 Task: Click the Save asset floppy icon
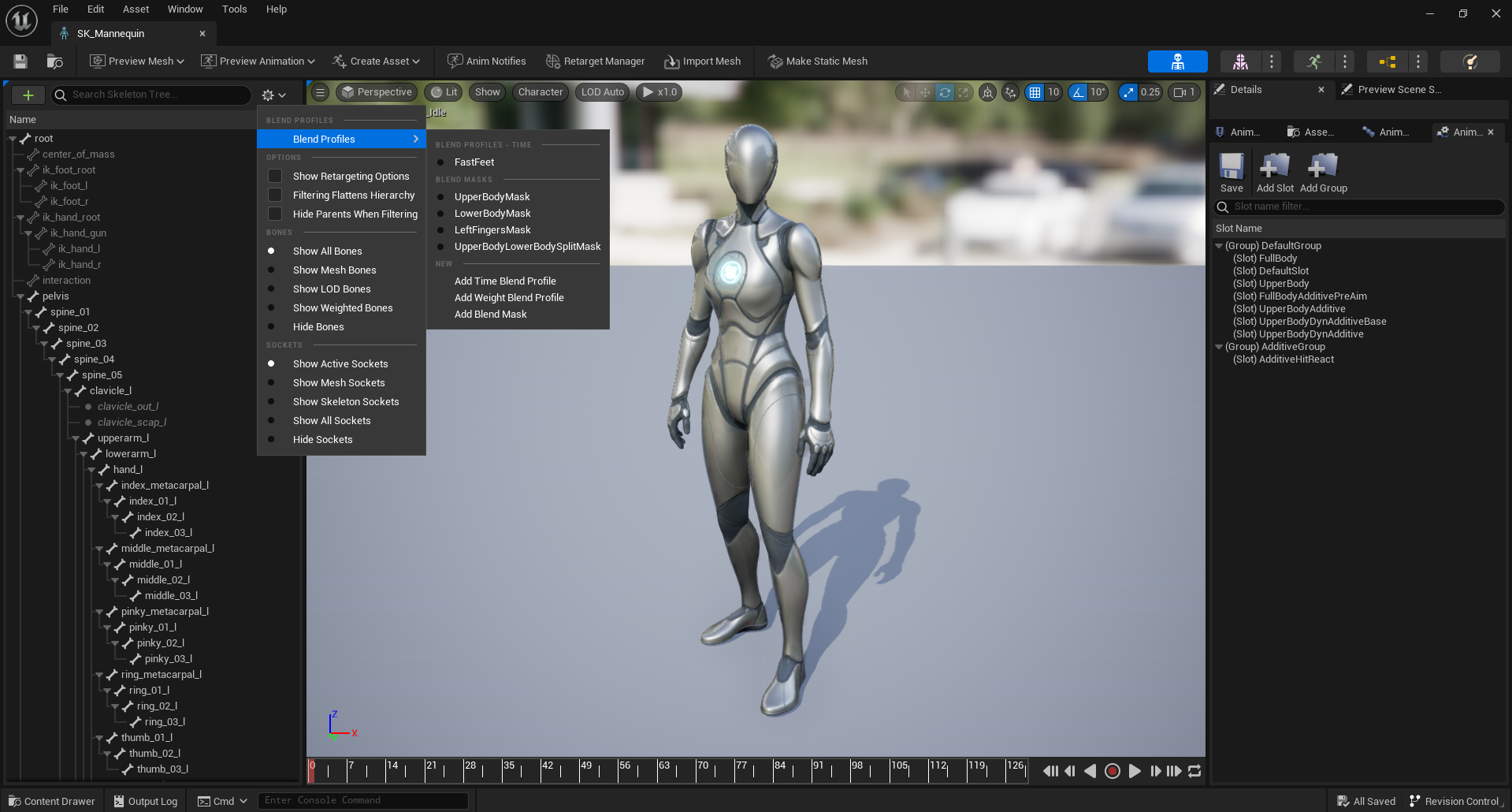(20, 61)
